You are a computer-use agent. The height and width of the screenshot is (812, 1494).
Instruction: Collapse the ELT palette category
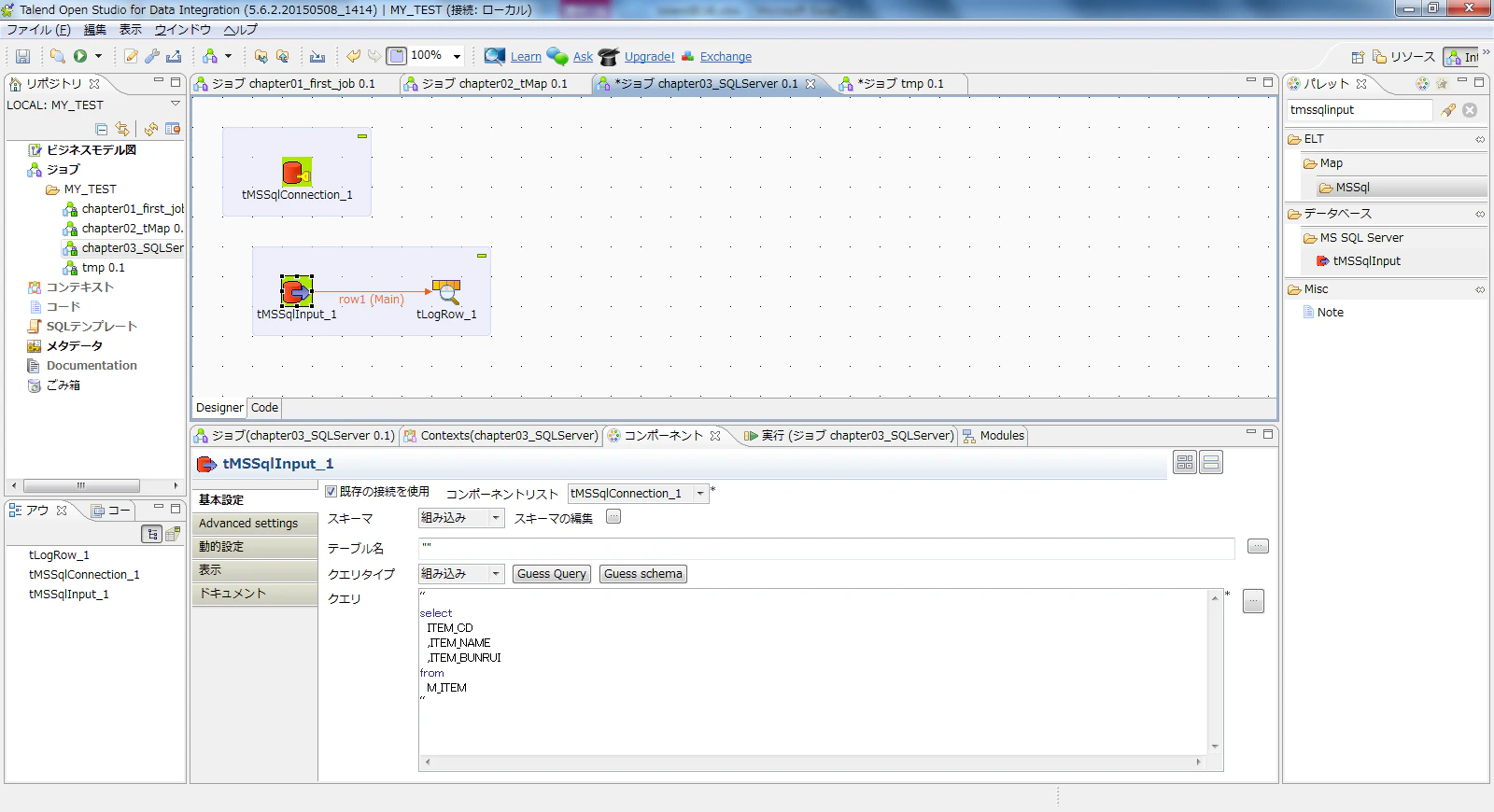coord(1480,139)
